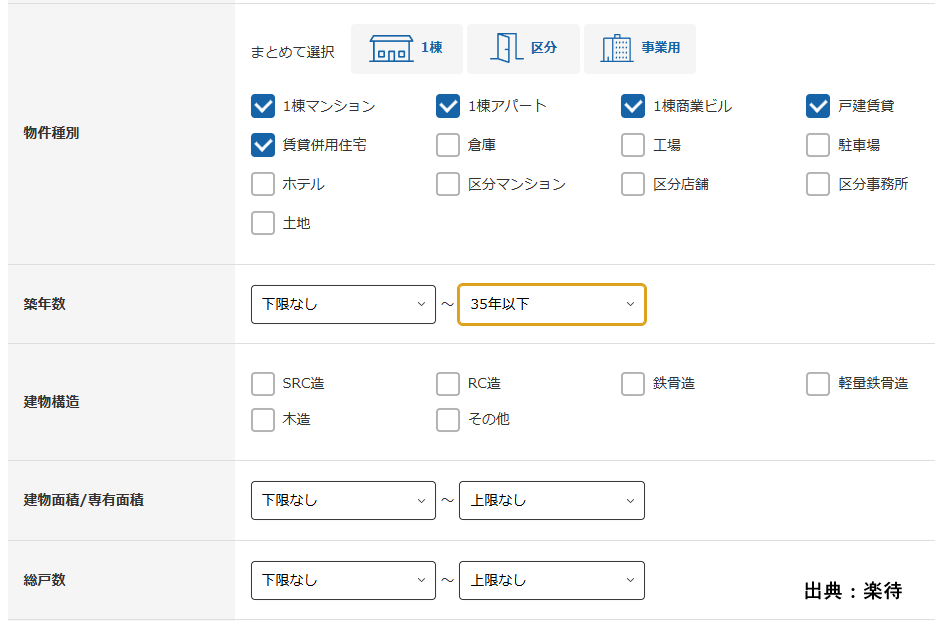Expand the 建物面積 upper limit dropdown
Image resolution: width=935 pixels, height=621 pixels.
click(552, 500)
